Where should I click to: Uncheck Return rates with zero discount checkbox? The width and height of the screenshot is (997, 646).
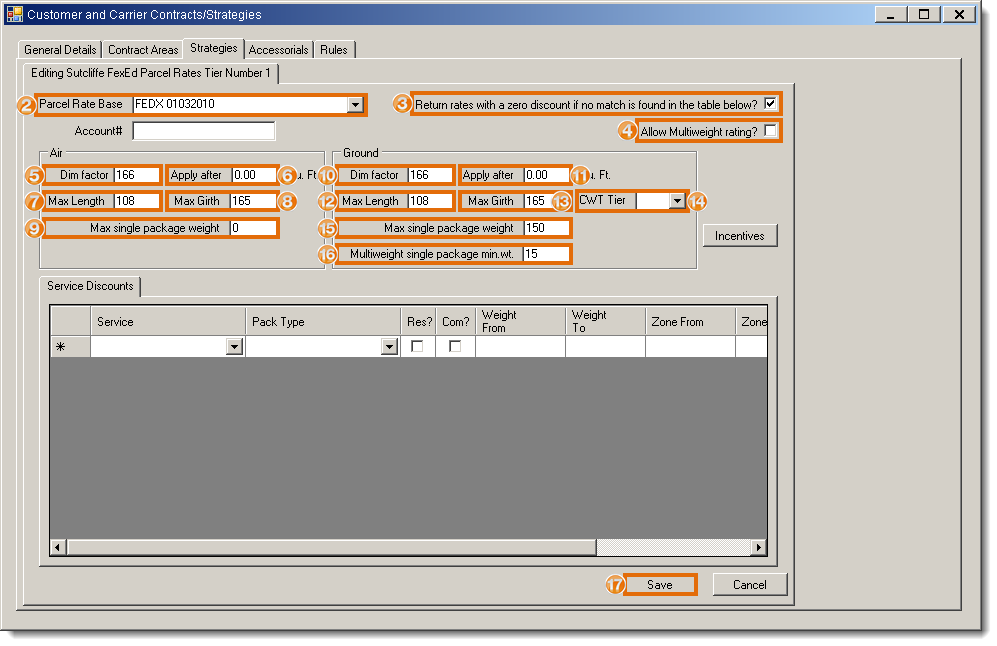pyautogui.click(x=770, y=103)
